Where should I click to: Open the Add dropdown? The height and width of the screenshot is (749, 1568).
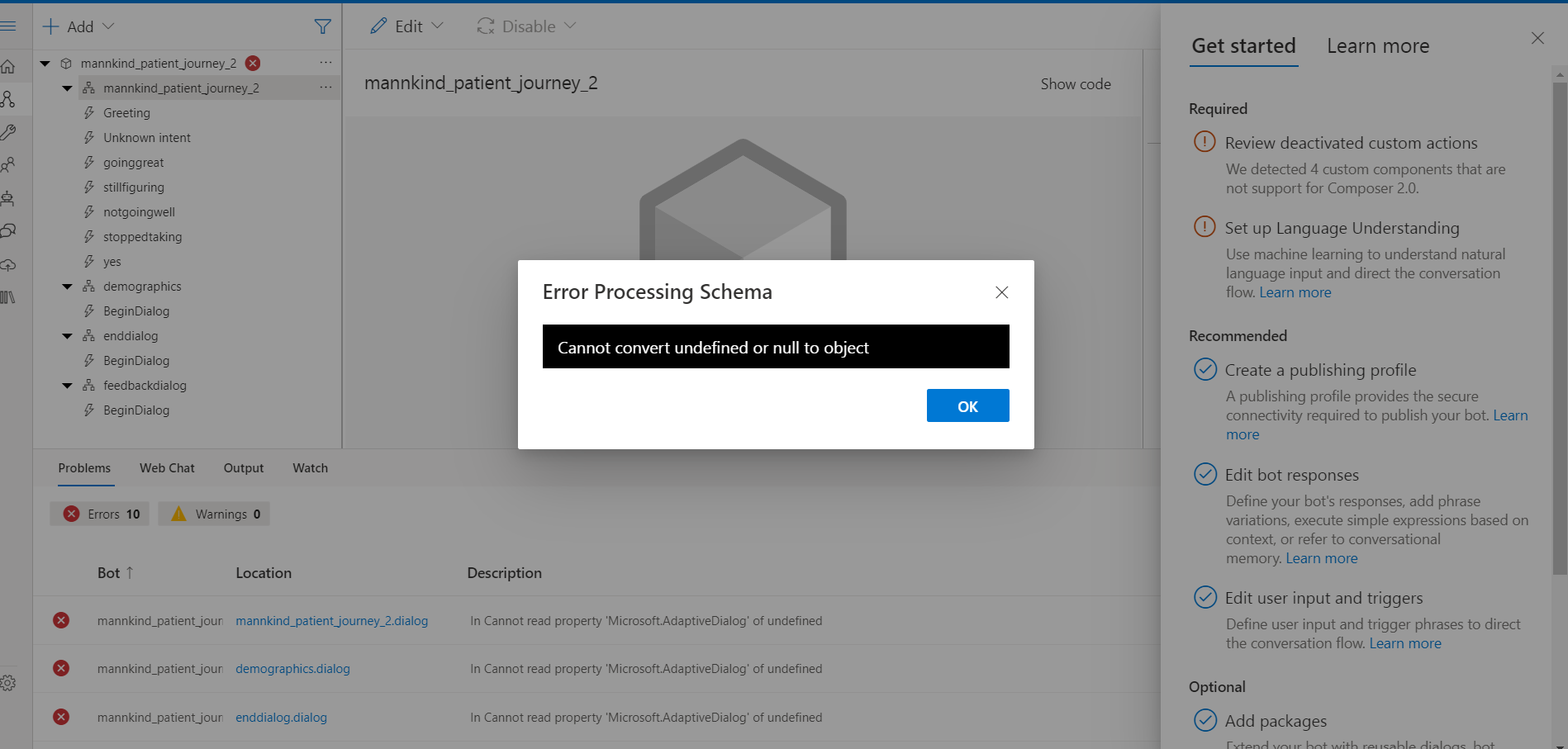coord(78,26)
